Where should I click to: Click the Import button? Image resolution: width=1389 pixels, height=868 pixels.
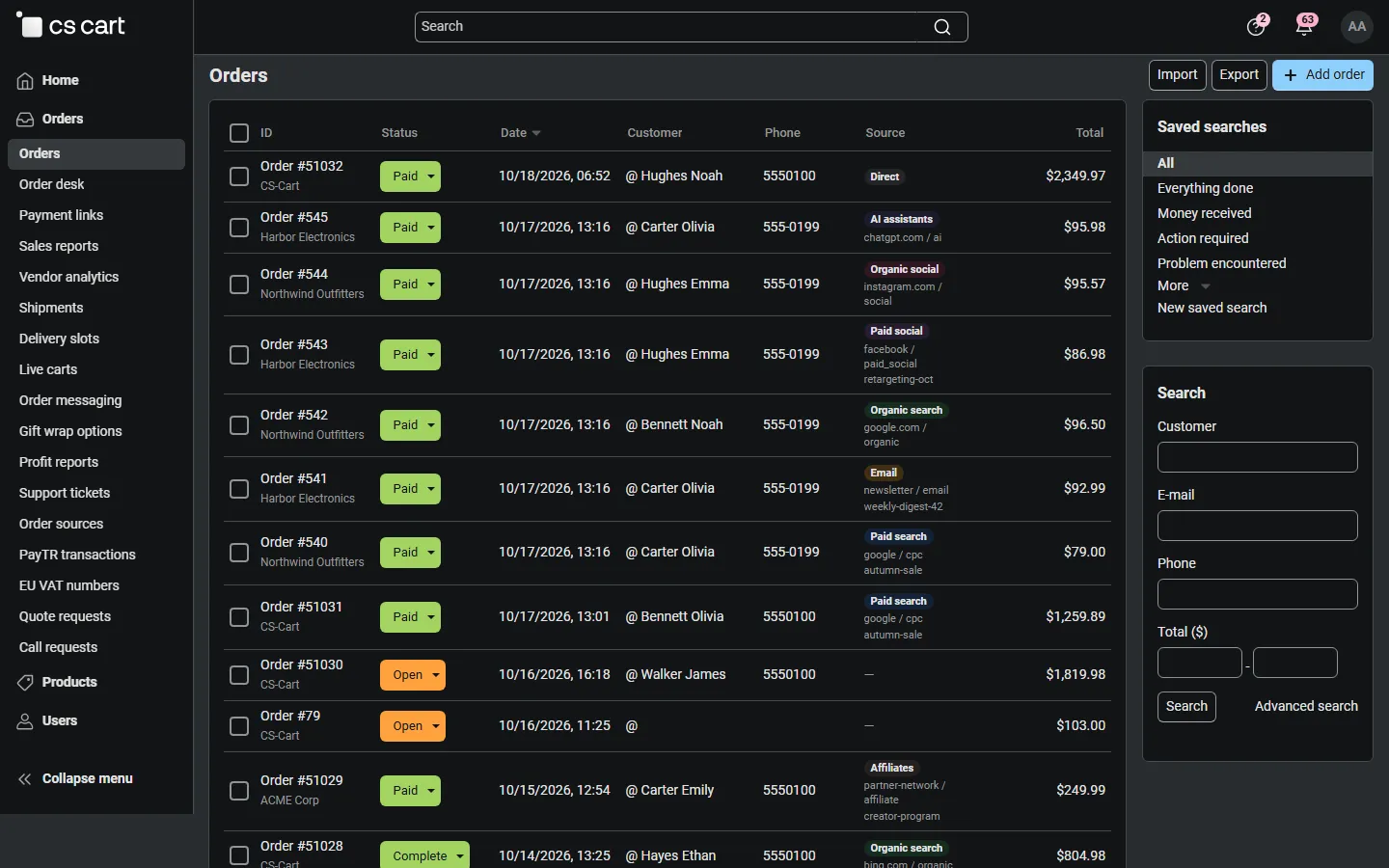1177,75
